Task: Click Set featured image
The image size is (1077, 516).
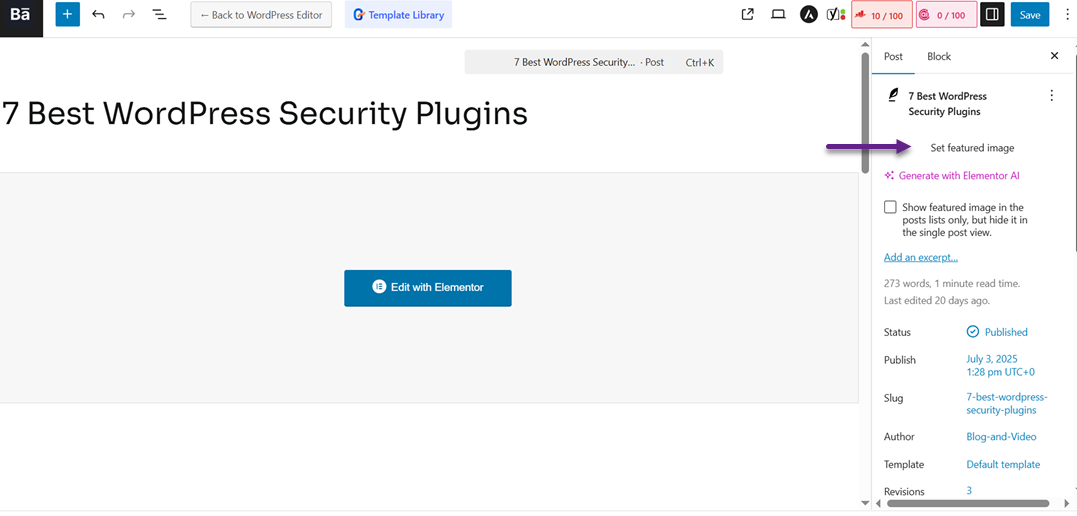Action: [972, 148]
